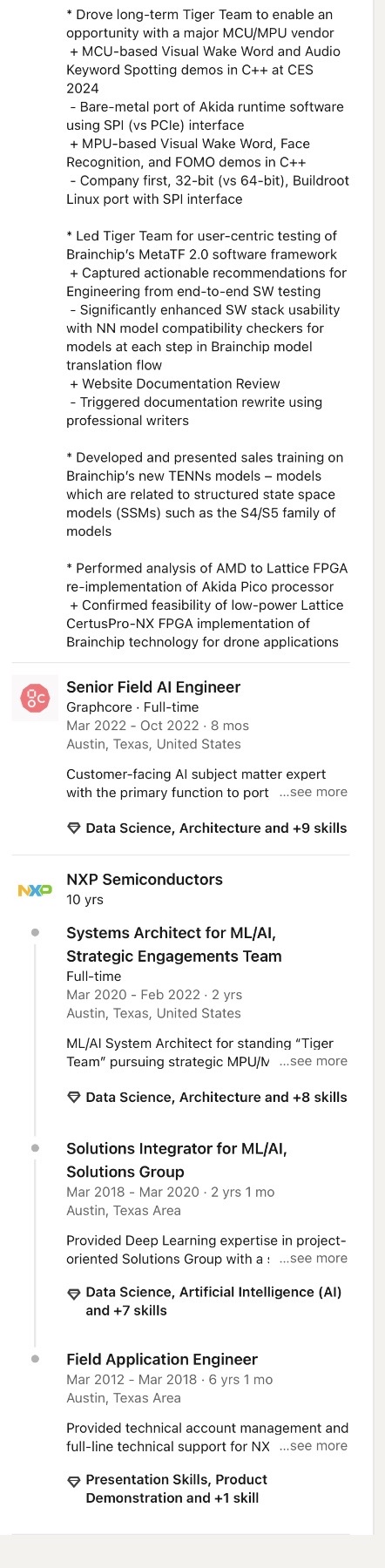The width and height of the screenshot is (385, 1568).
Task: Expand "see more" under Systems Architect description
Action: pos(314,1061)
